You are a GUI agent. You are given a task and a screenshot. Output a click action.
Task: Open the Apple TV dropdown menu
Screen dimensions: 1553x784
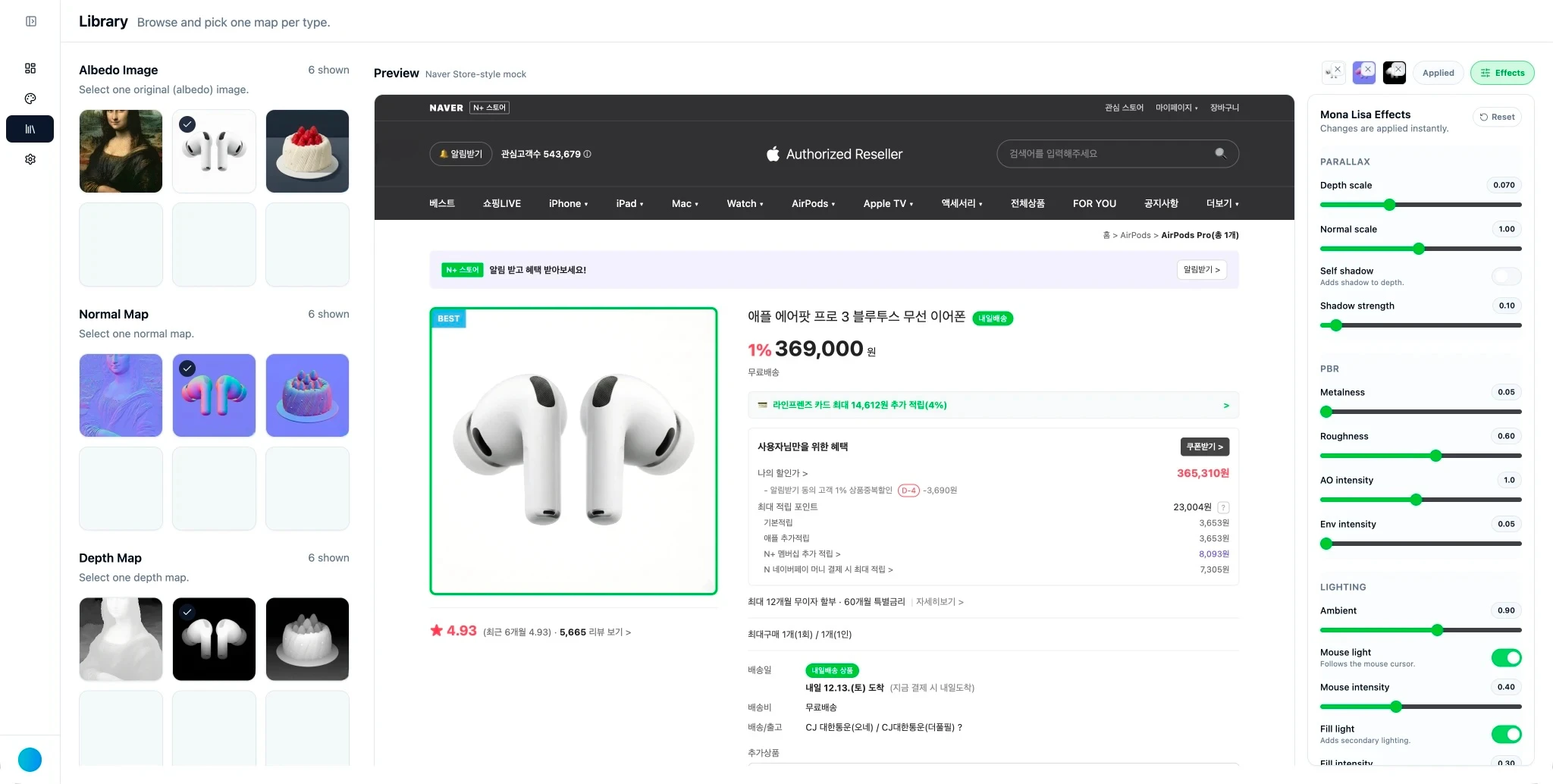click(888, 203)
